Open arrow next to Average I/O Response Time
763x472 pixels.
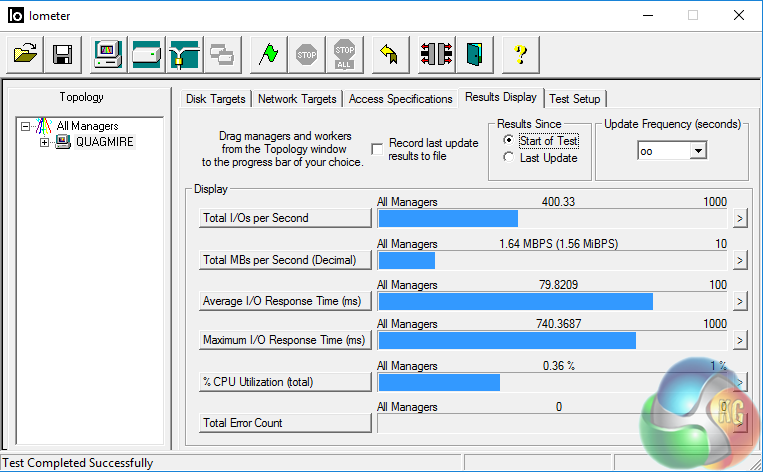click(x=740, y=302)
